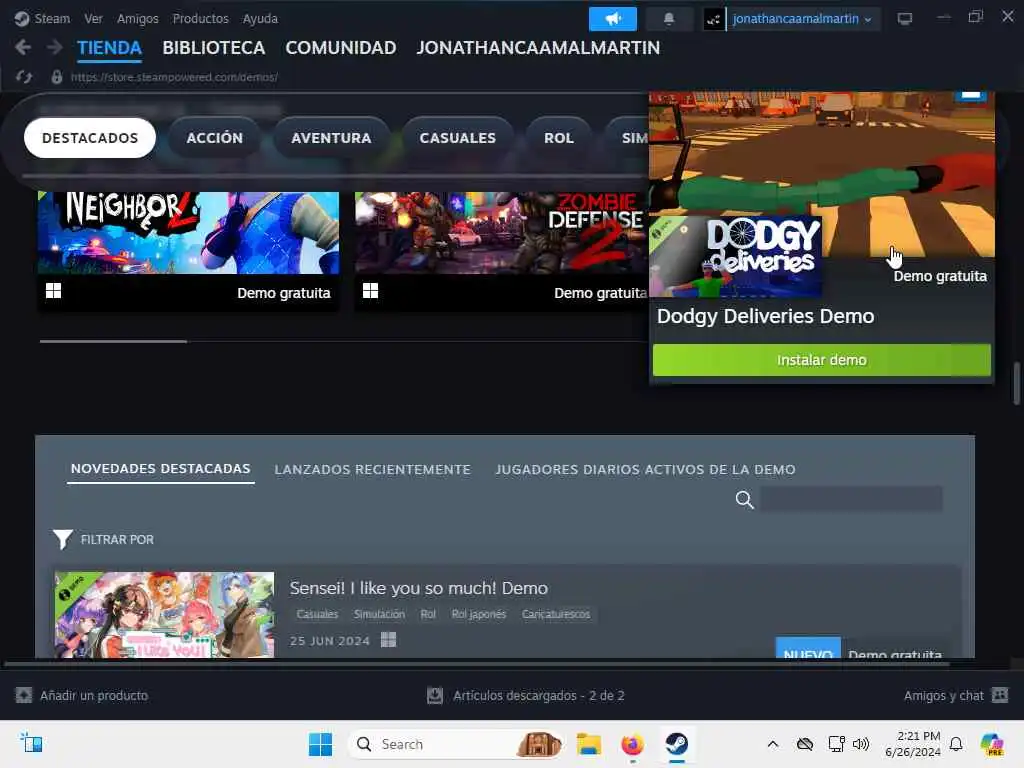This screenshot has height=768, width=1024.
Task: Click Windows platform icon under Neighbor card
Action: pyautogui.click(x=54, y=291)
